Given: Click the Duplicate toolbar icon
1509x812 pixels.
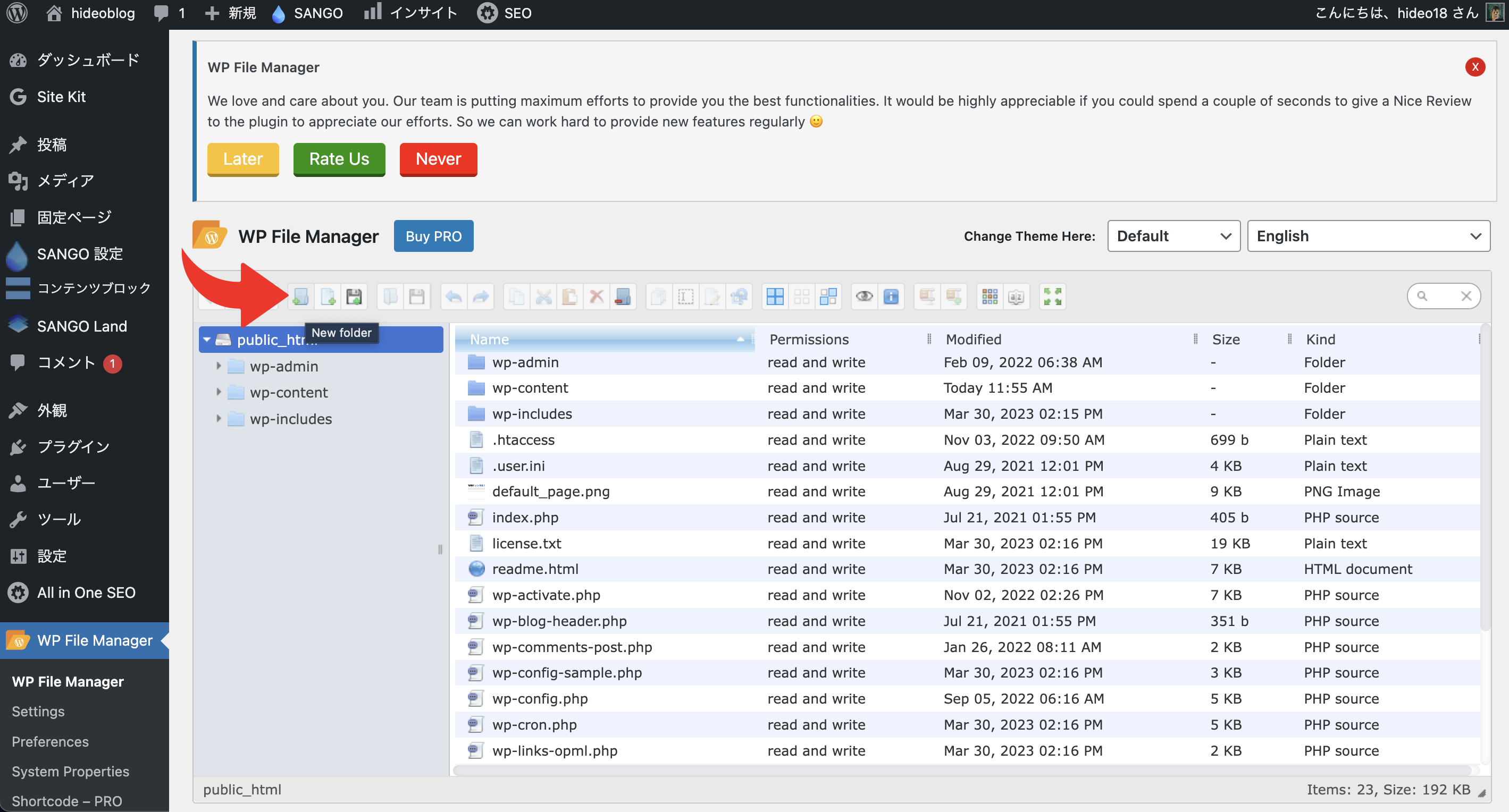Looking at the screenshot, I should click(659, 297).
